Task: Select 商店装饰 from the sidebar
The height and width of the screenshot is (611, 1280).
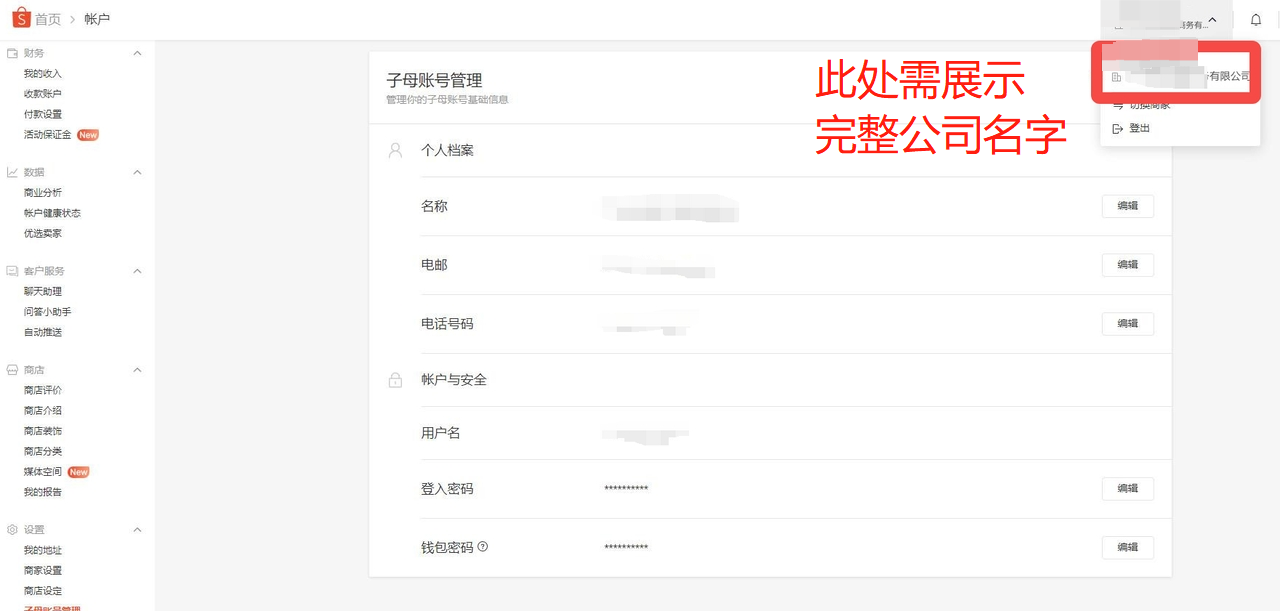Action: [43, 431]
